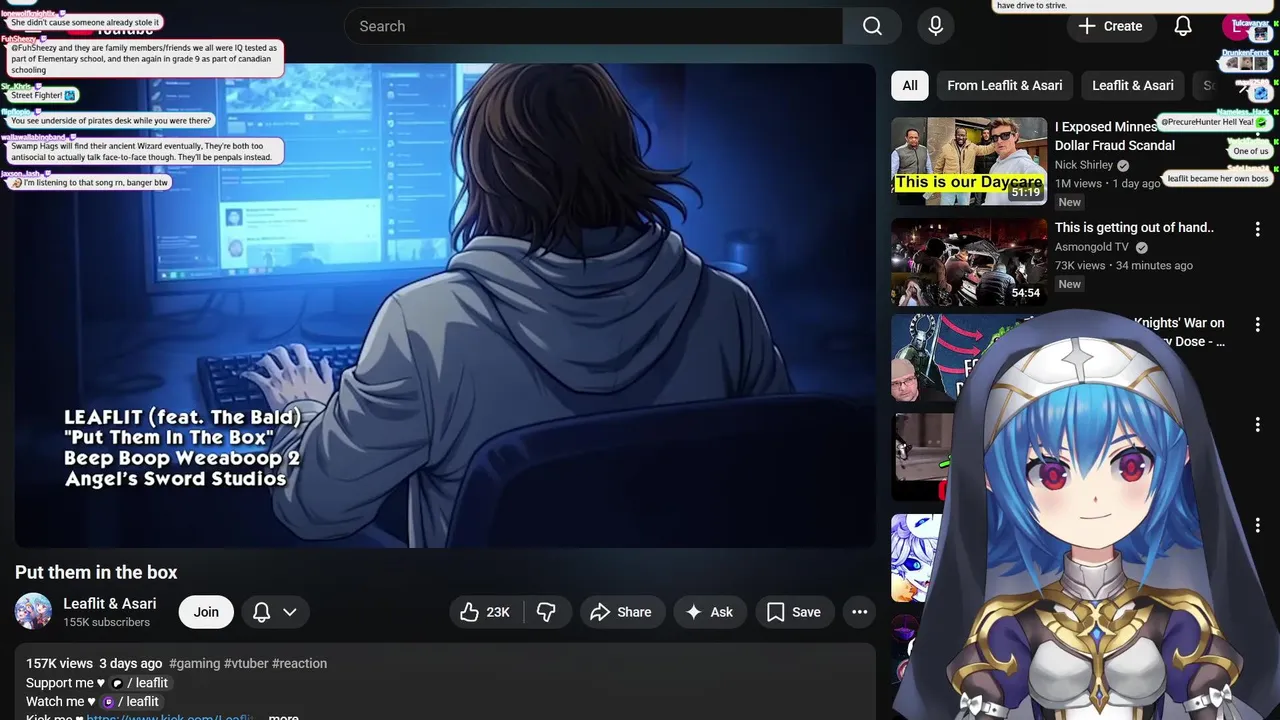The image size is (1280, 720).
Task: Open I Exposed Minnesota video thumbnail
Action: pos(969,161)
